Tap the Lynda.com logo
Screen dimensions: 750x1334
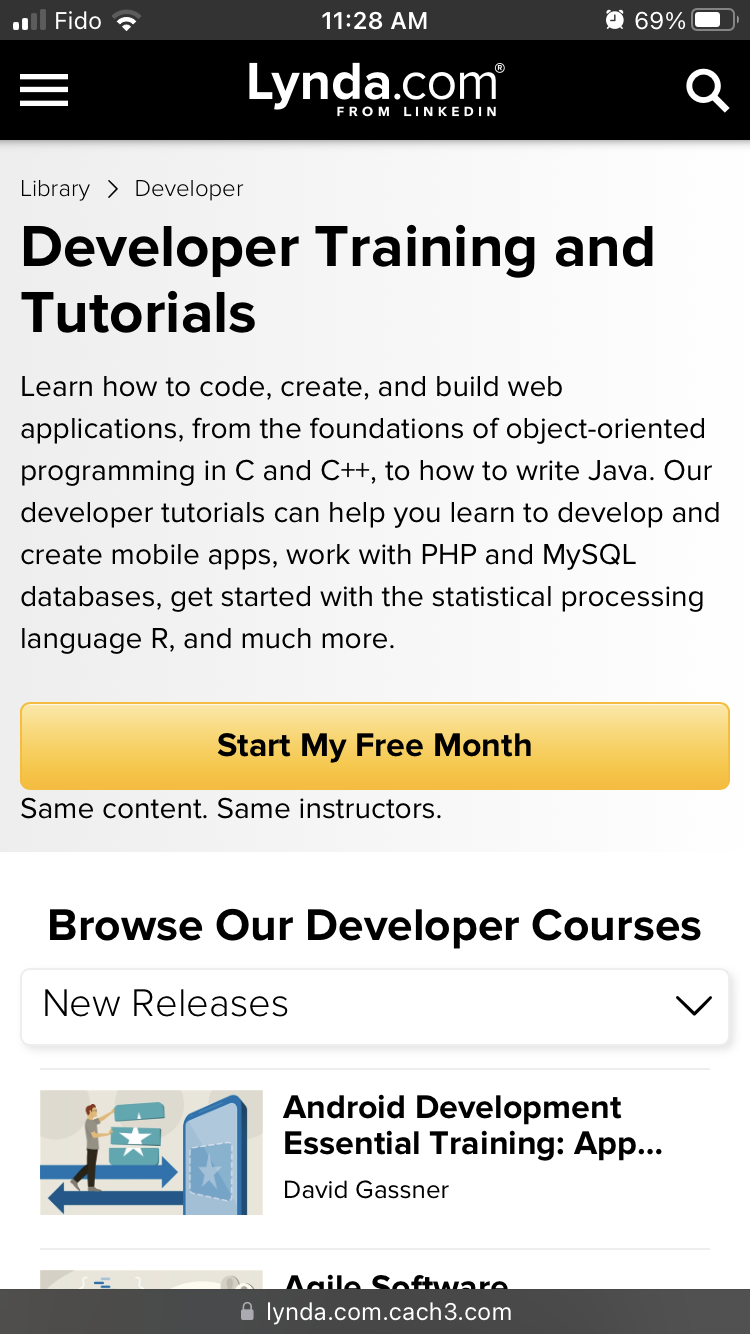click(375, 88)
